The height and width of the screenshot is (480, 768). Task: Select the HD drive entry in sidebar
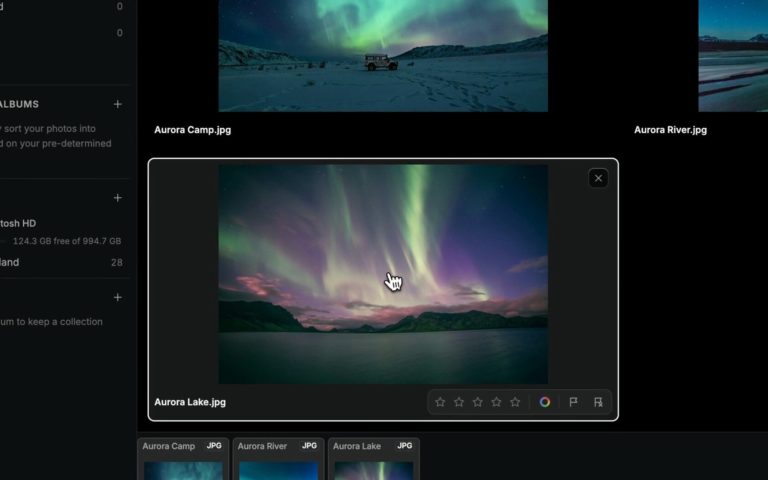click(x=18, y=223)
